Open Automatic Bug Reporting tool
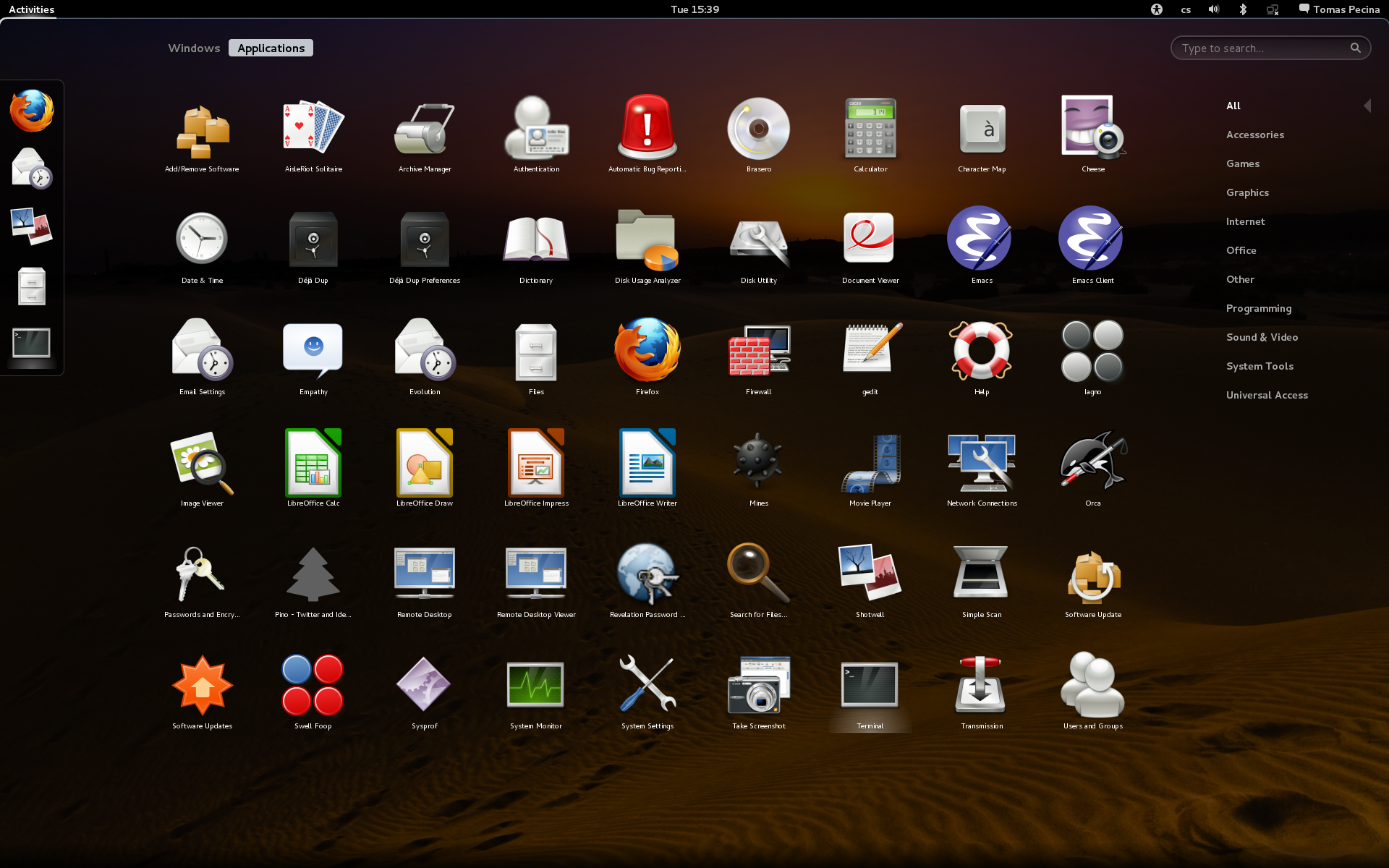Image resolution: width=1389 pixels, height=868 pixels. (x=647, y=135)
